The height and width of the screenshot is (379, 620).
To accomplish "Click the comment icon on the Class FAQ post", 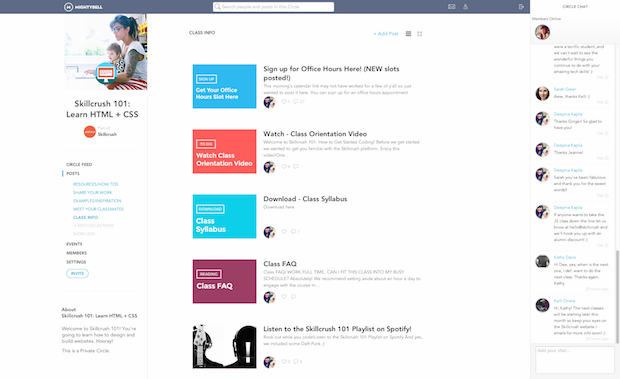I will pyautogui.click(x=293, y=296).
